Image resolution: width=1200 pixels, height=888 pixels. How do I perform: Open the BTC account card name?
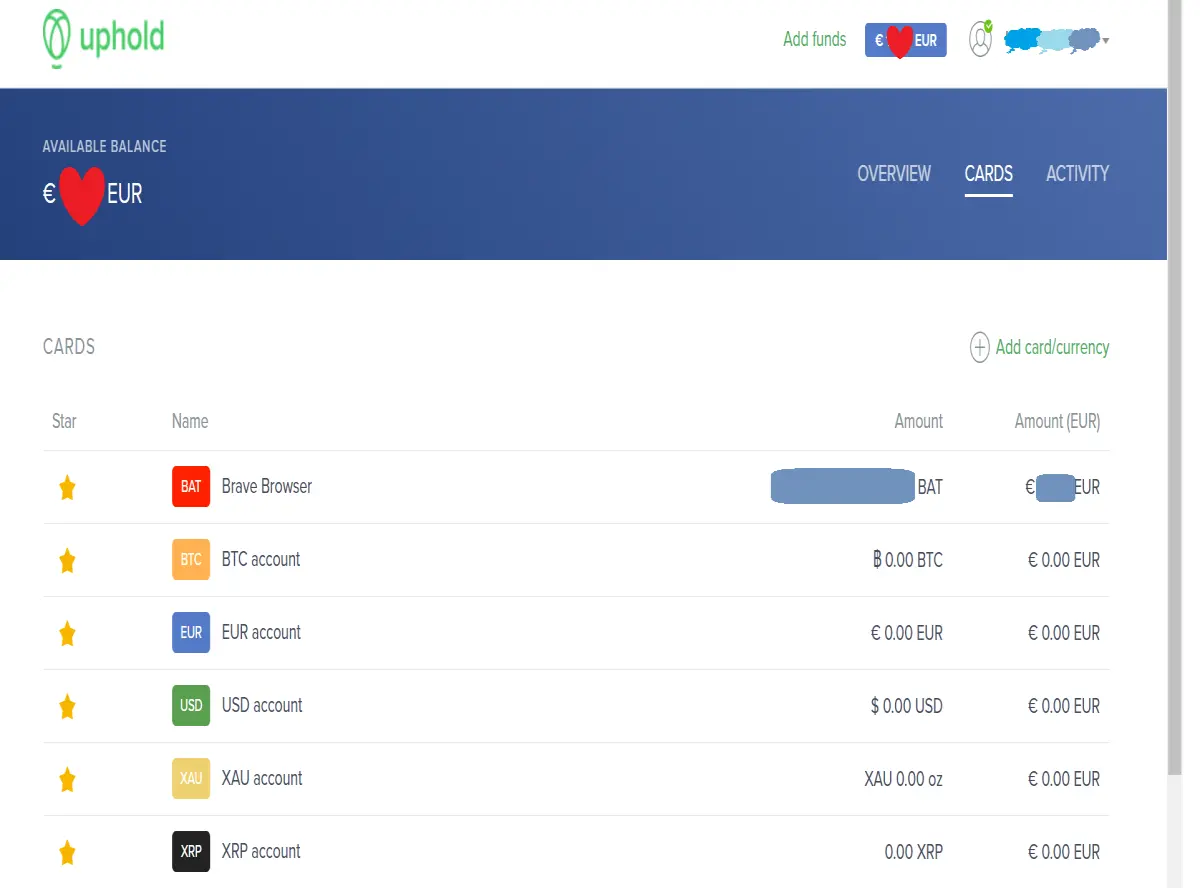click(261, 560)
